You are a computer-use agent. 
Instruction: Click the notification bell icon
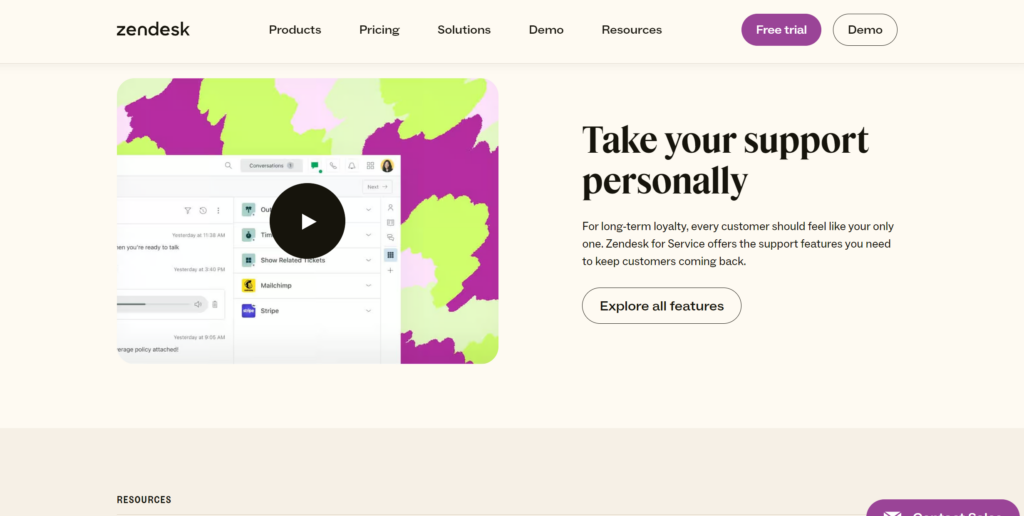pyautogui.click(x=352, y=166)
